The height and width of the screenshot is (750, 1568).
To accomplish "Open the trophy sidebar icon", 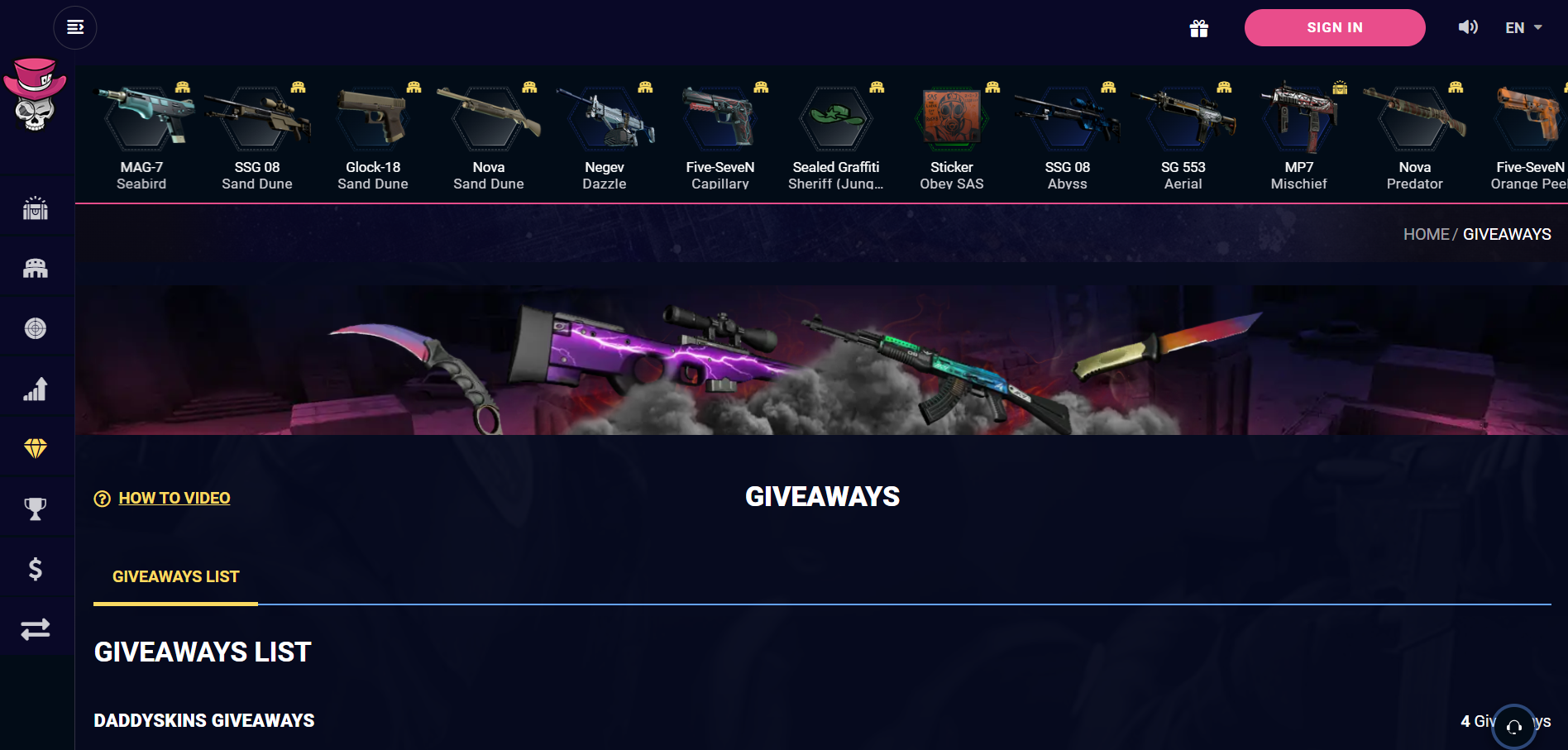I will click(x=36, y=509).
